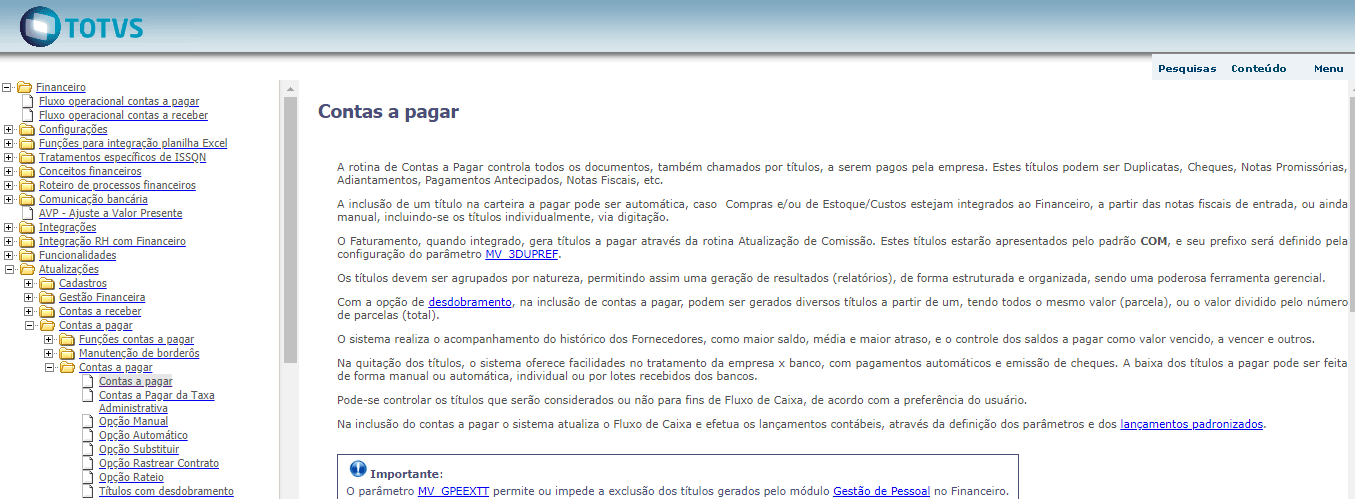Select highlighted Contas a pagar leaf topic
The height and width of the screenshot is (499, 1355).
point(135,381)
